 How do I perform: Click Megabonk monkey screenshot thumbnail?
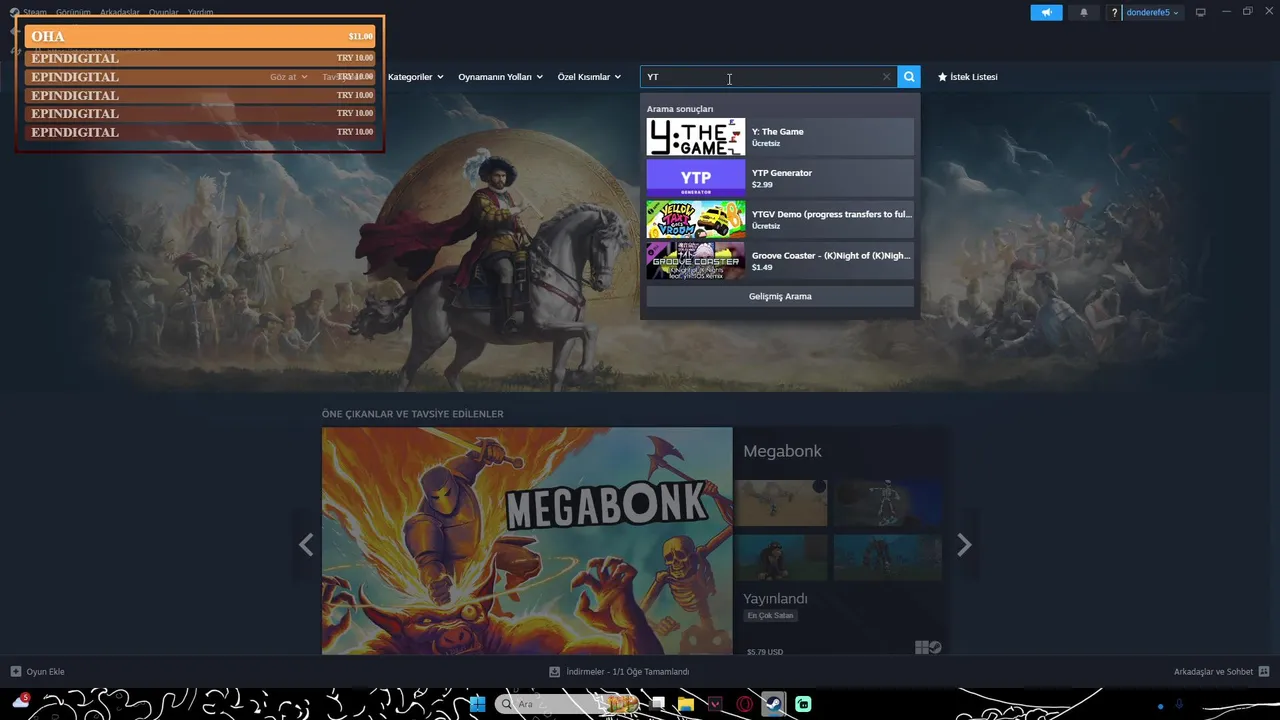point(781,557)
